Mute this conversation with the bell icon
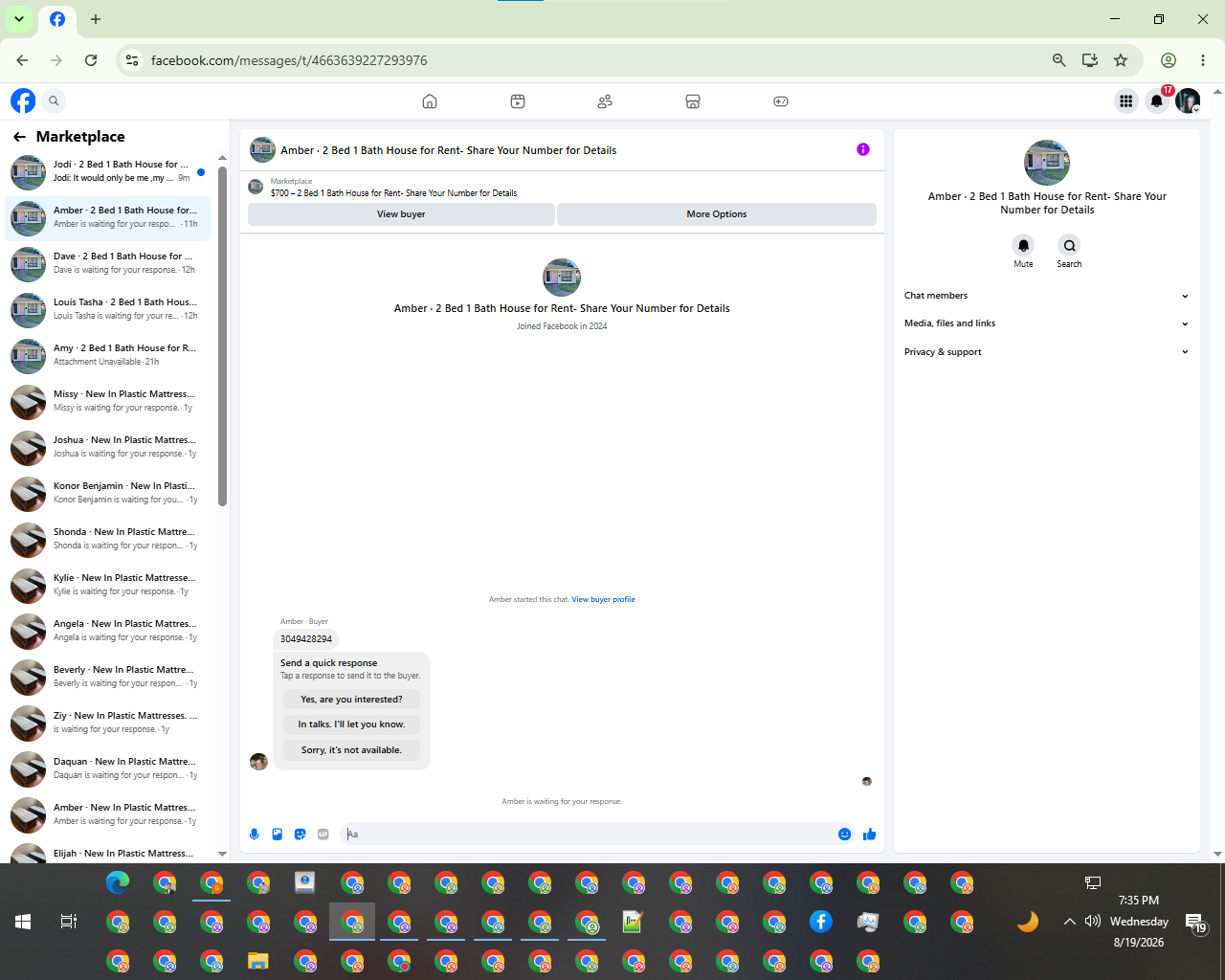 [1023, 245]
